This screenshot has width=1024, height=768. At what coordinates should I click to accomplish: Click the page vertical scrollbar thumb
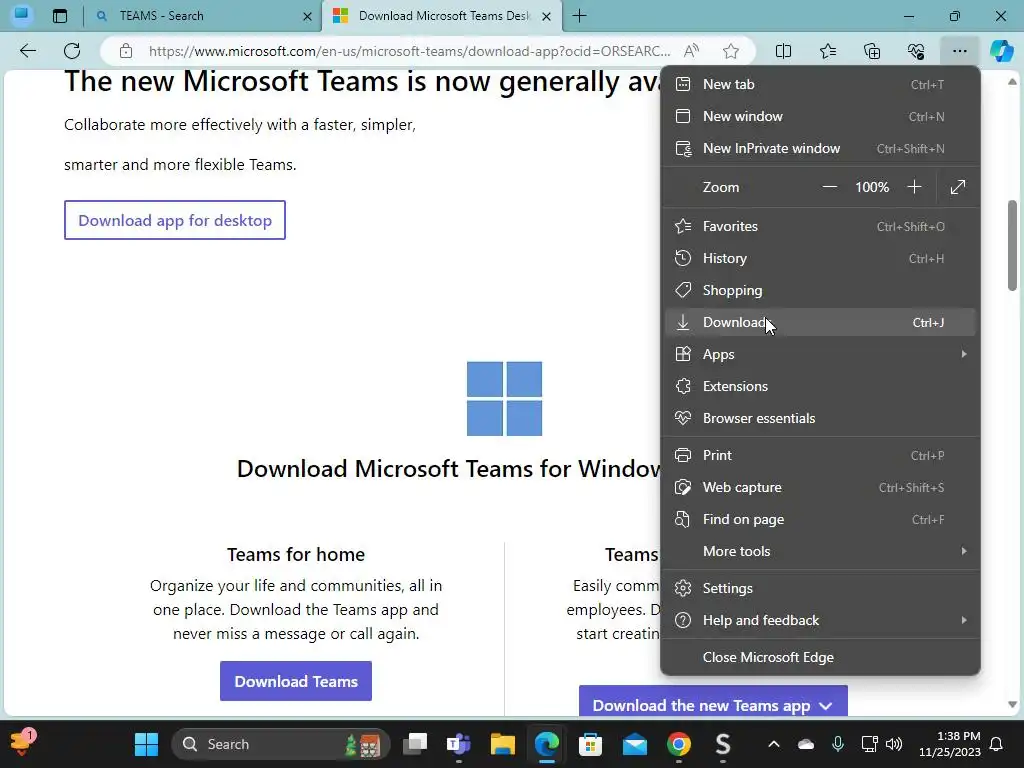(1012, 245)
